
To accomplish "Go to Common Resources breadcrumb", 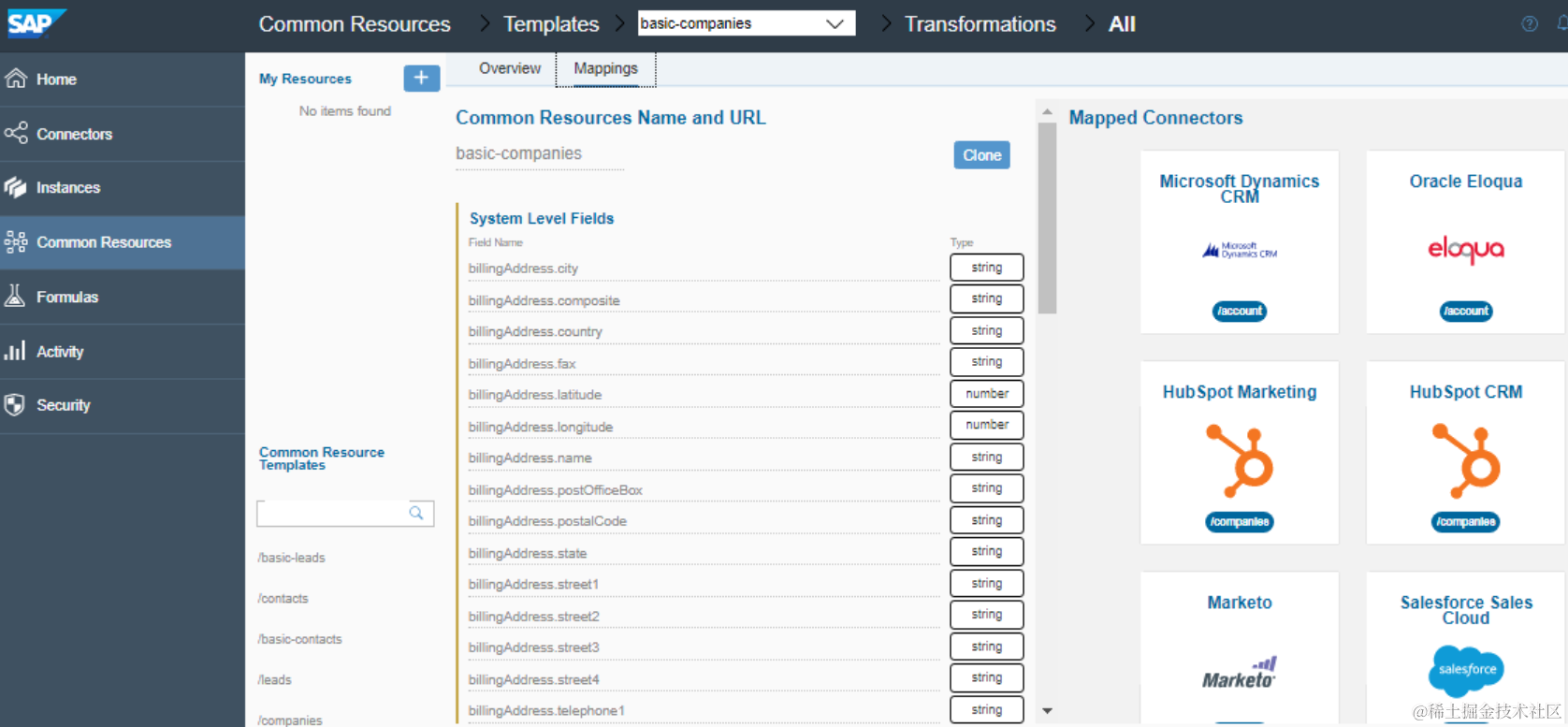I will pos(355,24).
